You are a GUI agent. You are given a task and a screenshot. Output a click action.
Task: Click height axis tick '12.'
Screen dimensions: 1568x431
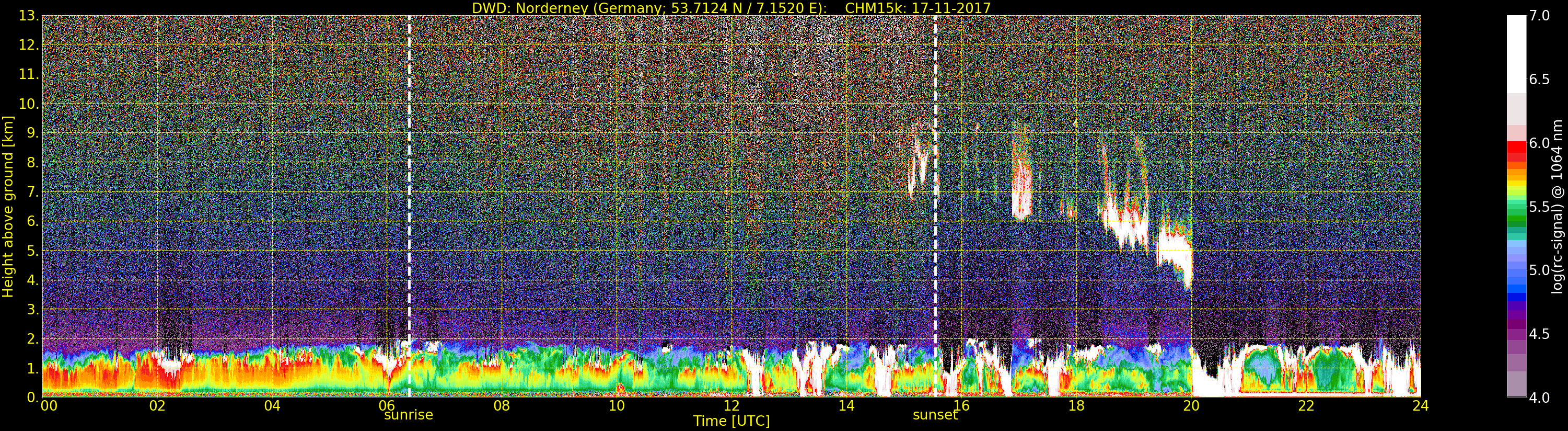29,45
